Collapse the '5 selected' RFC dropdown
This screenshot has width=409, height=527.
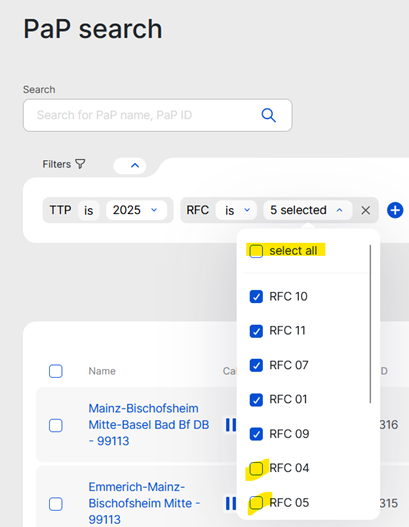click(308, 210)
